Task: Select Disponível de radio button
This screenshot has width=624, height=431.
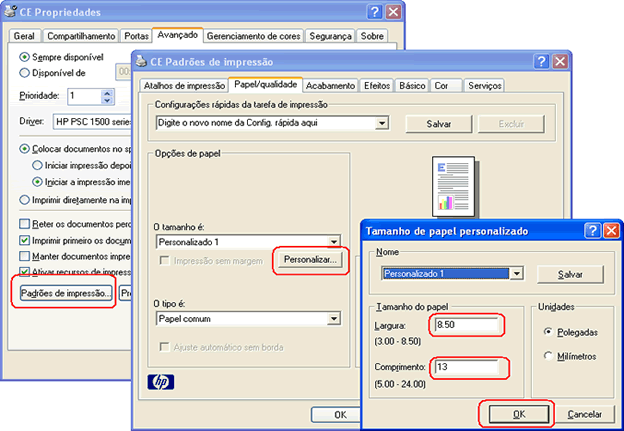Action: pyautogui.click(x=25, y=73)
